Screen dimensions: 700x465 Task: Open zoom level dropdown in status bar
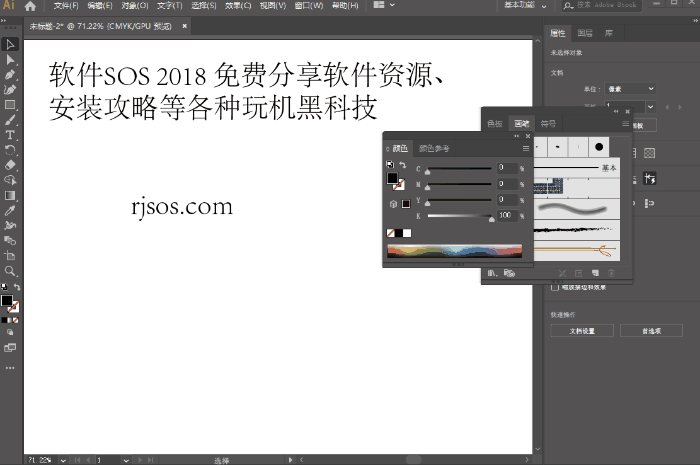click(x=63, y=460)
